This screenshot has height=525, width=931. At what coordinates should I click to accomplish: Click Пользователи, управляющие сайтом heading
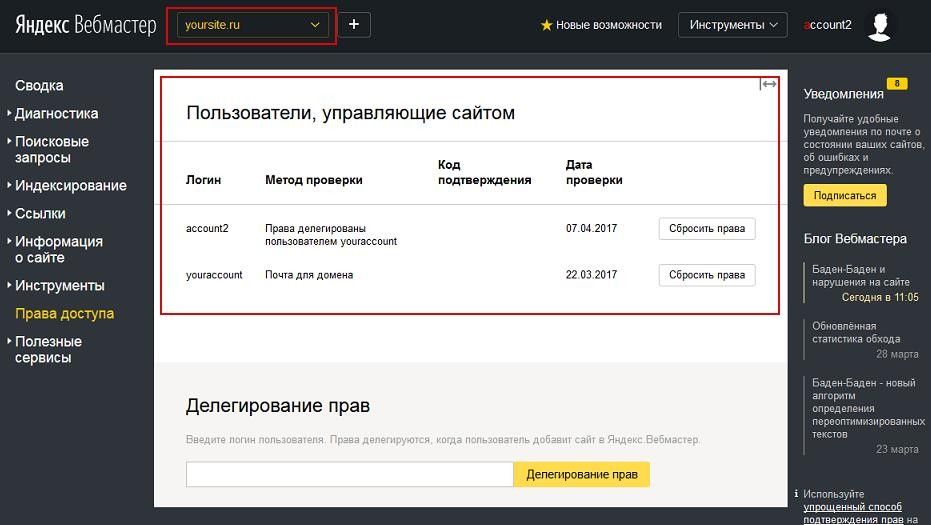coord(351,113)
